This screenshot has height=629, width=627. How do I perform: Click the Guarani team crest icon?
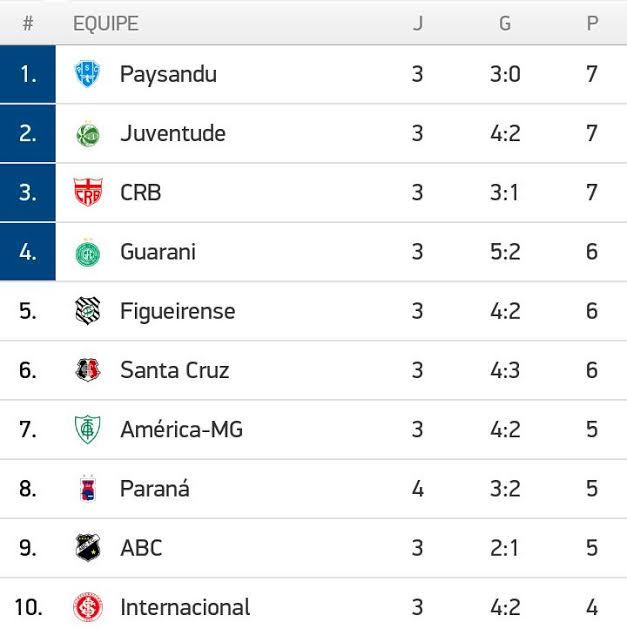pyautogui.click(x=88, y=253)
